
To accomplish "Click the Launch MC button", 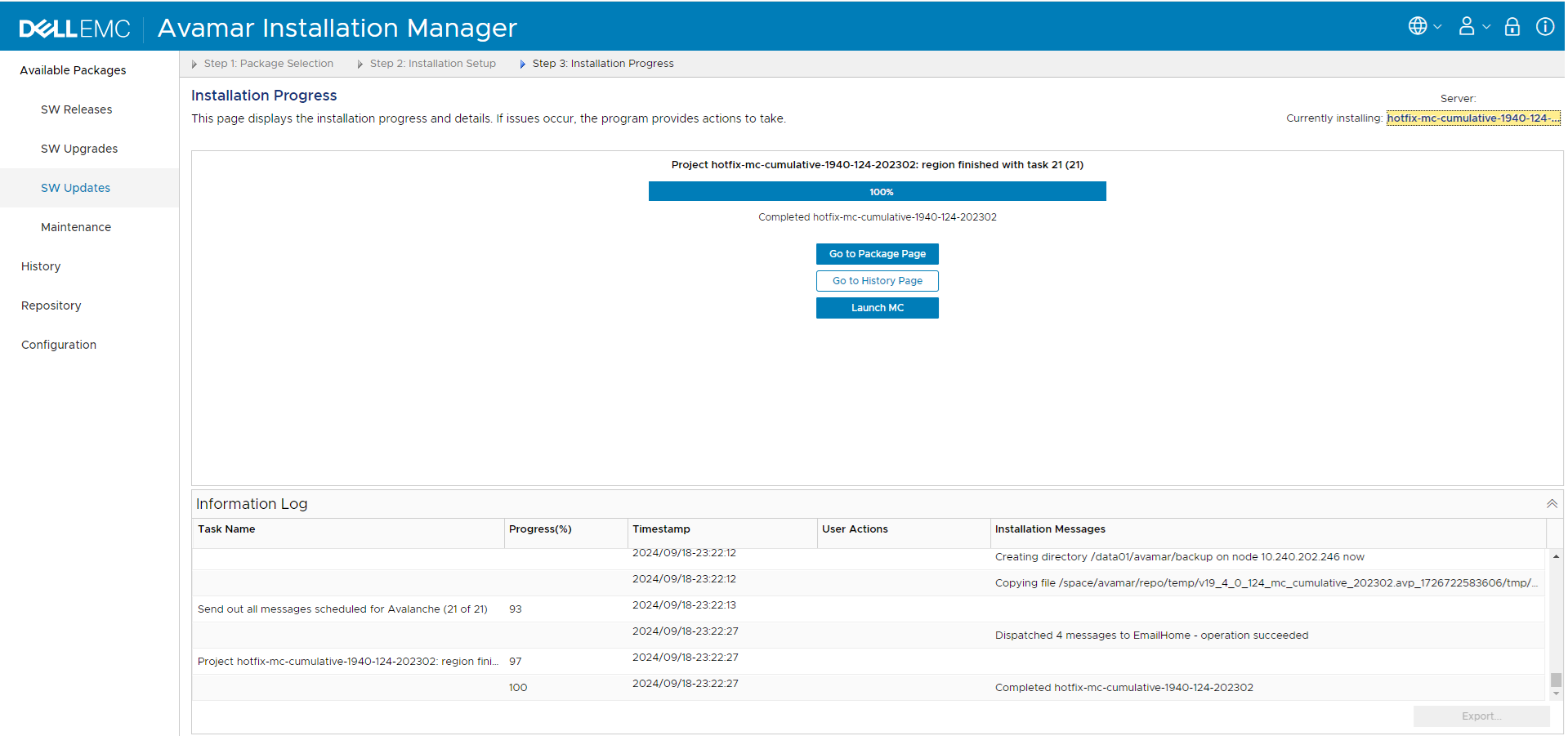I will tap(877, 307).
